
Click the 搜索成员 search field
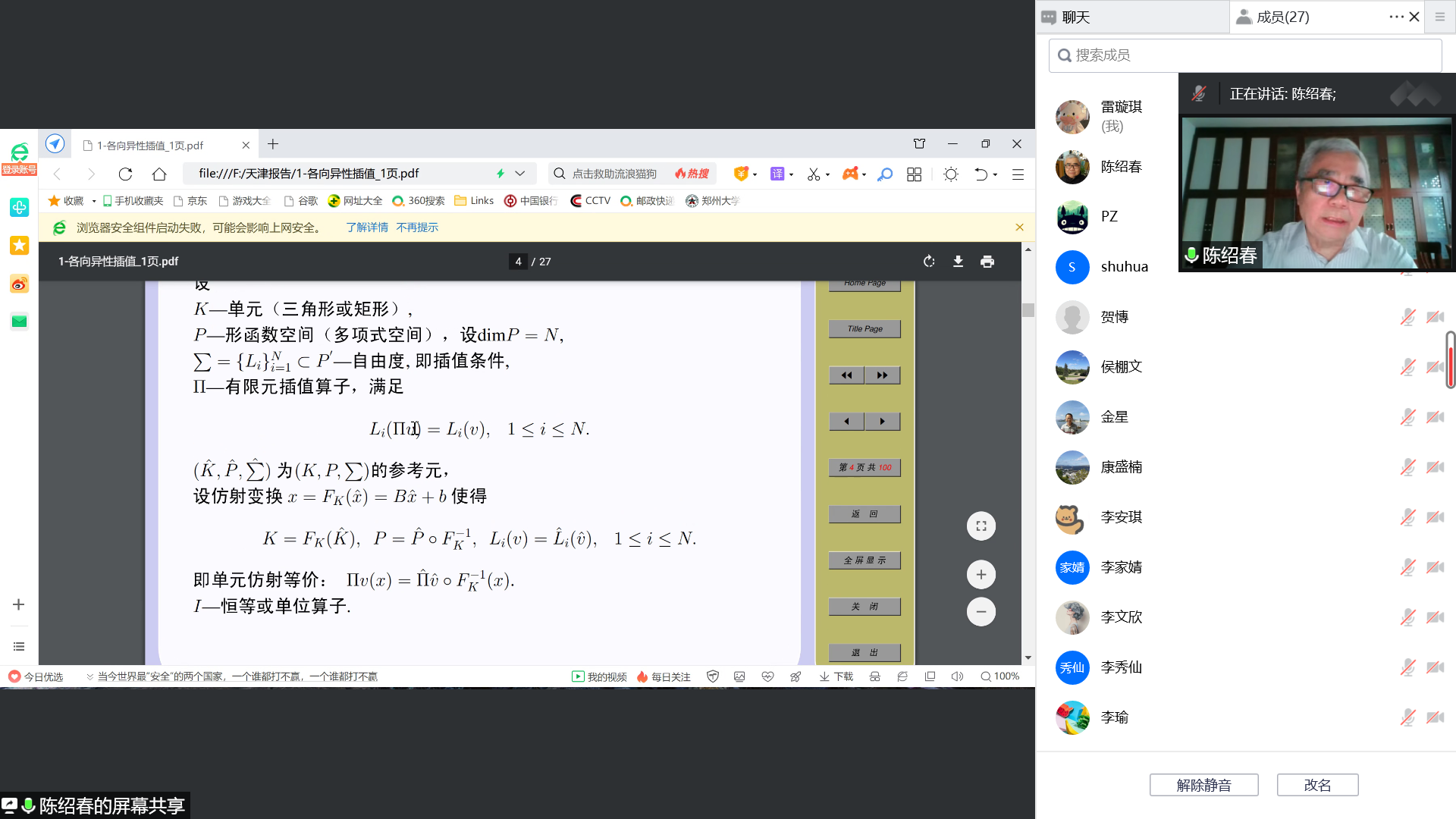(1244, 55)
